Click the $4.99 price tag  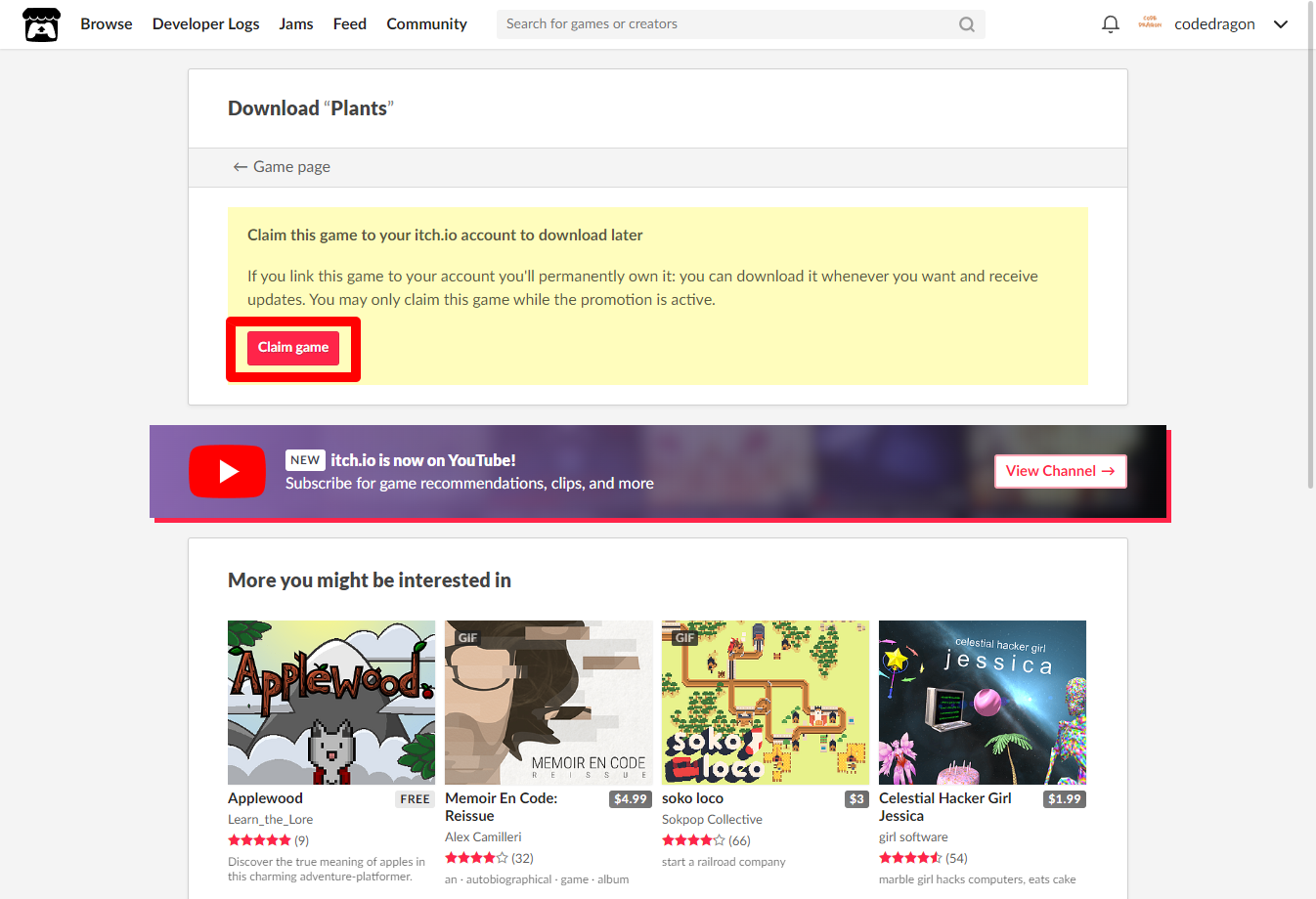[x=631, y=799]
